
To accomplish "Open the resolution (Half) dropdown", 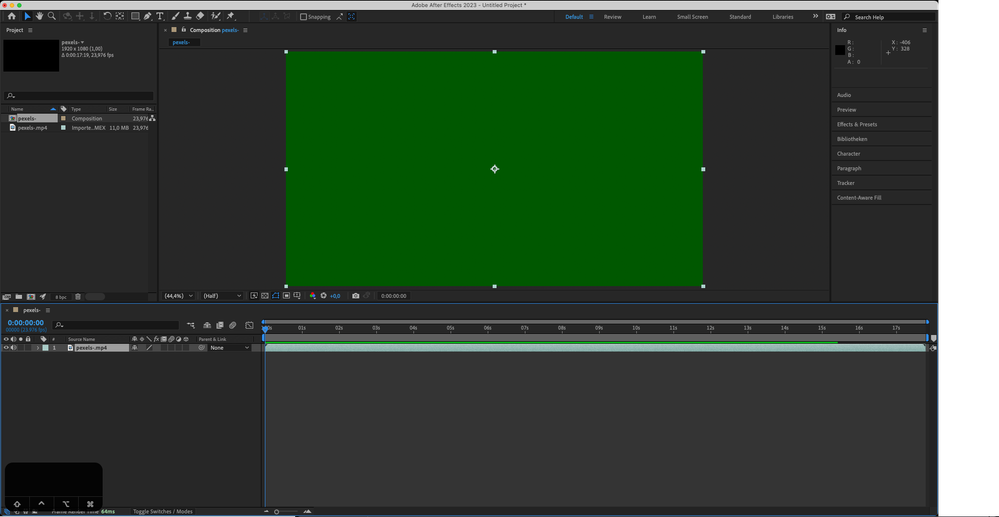I will [x=222, y=296].
